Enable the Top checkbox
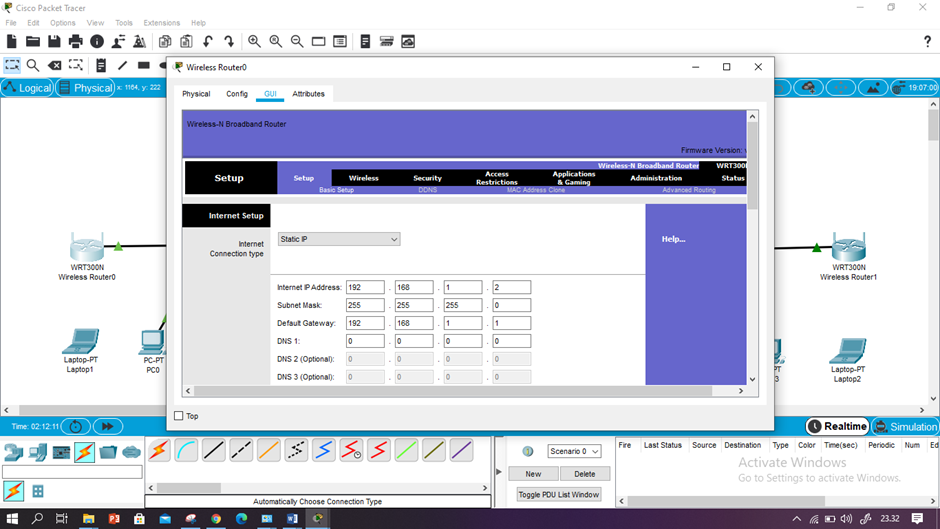The width and height of the screenshot is (940, 529). 179,416
